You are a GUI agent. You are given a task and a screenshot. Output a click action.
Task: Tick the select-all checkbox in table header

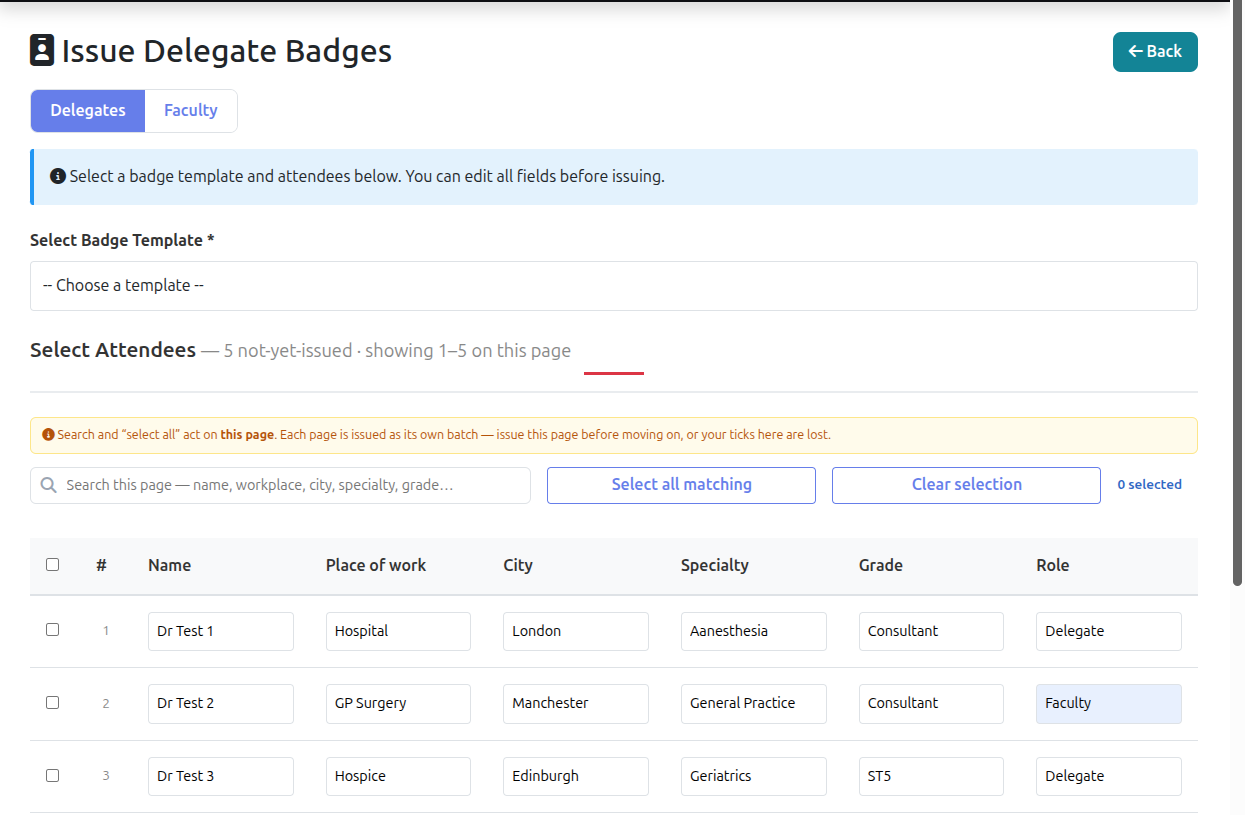(53, 565)
